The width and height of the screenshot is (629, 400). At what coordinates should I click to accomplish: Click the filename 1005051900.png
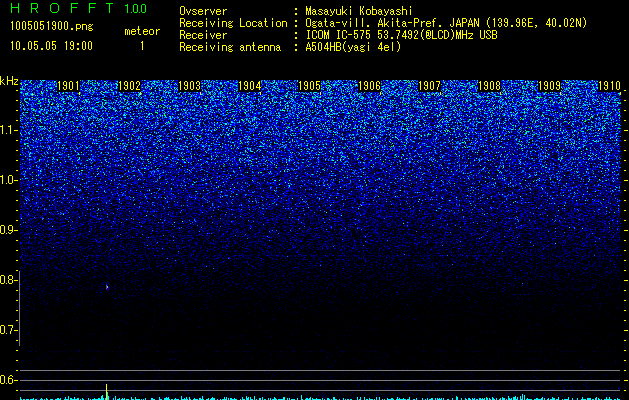coord(52,26)
